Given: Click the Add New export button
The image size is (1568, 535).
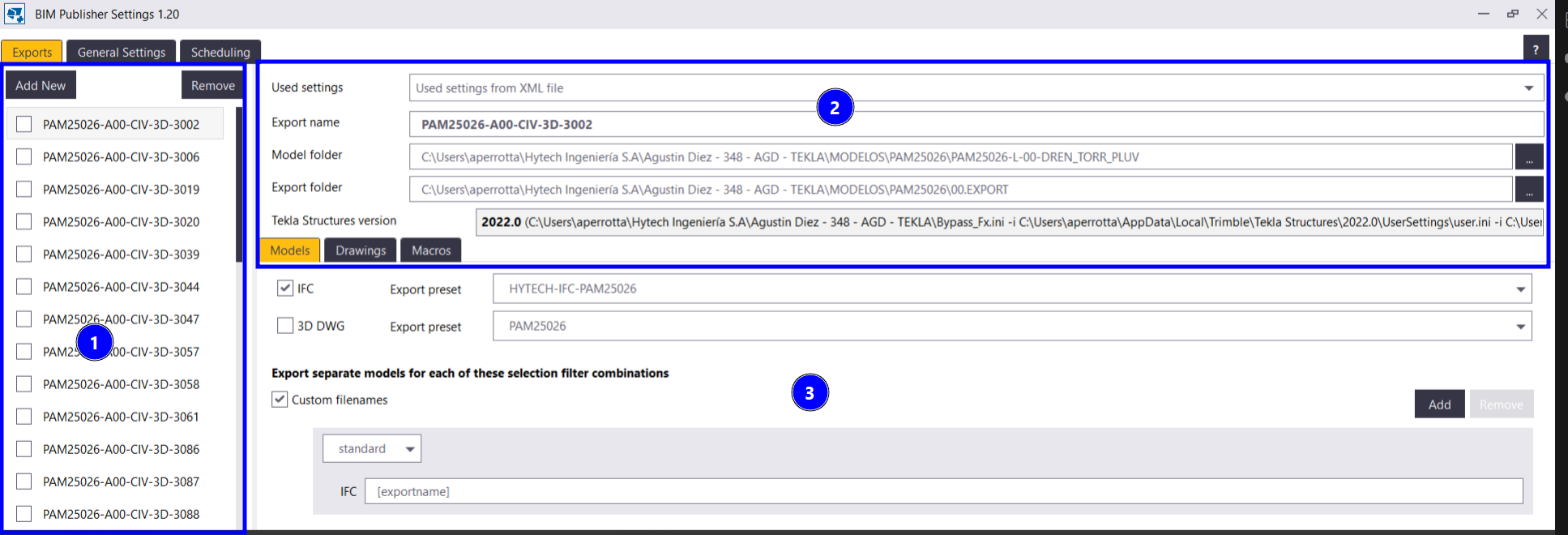Looking at the screenshot, I should [41, 85].
